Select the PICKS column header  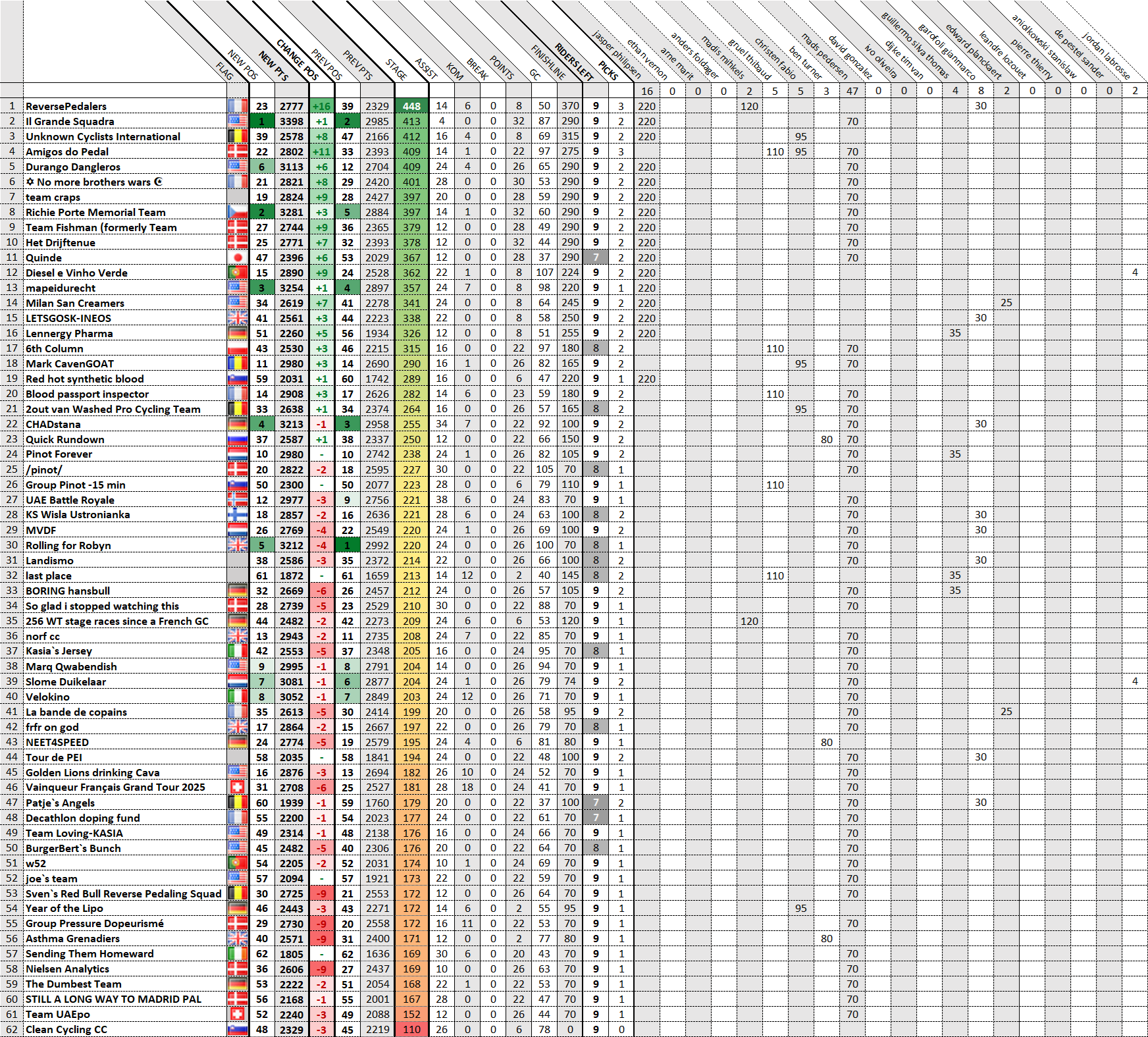[x=608, y=70]
